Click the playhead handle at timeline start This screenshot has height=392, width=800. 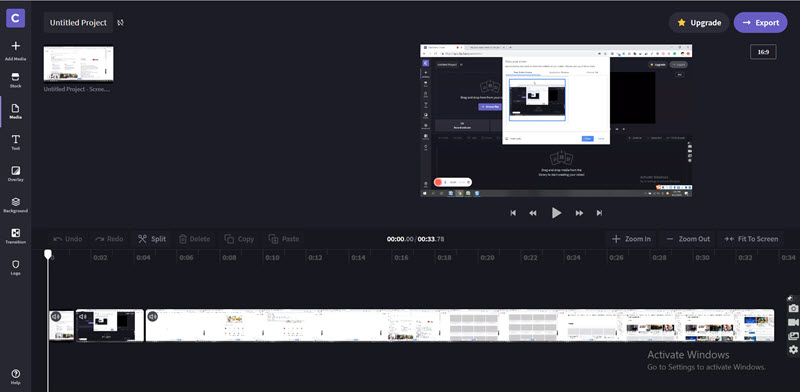pos(48,254)
